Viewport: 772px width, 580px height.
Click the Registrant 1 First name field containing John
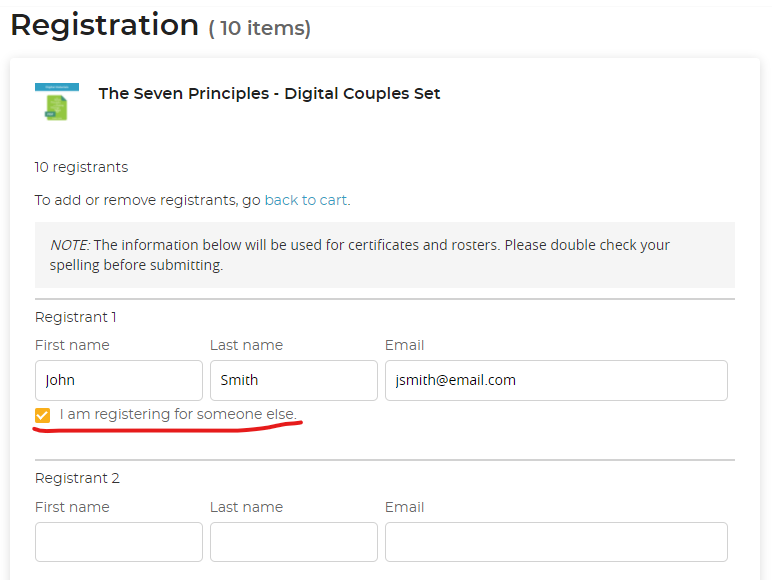[x=118, y=380]
